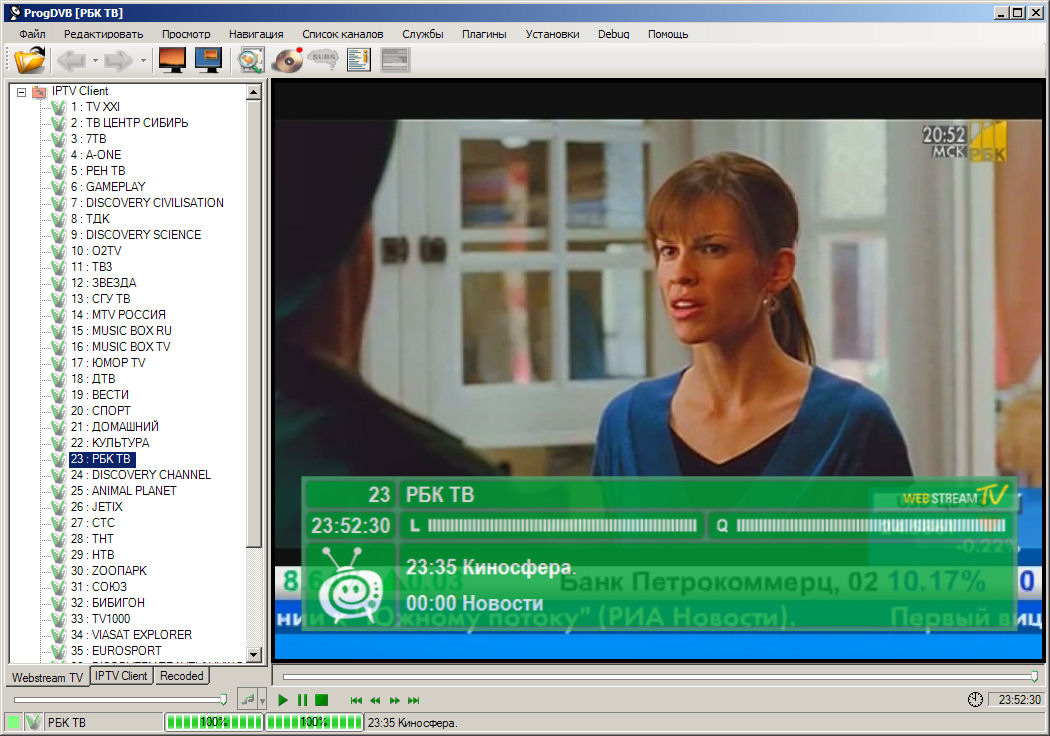The height and width of the screenshot is (736, 1050).
Task: Rewind using the double-left arrow button
Action: click(x=375, y=700)
